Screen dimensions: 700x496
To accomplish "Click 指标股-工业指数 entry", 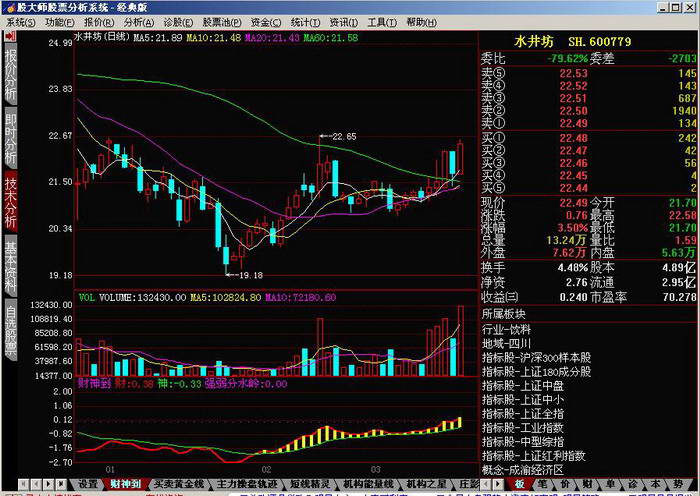I will click(x=523, y=428).
